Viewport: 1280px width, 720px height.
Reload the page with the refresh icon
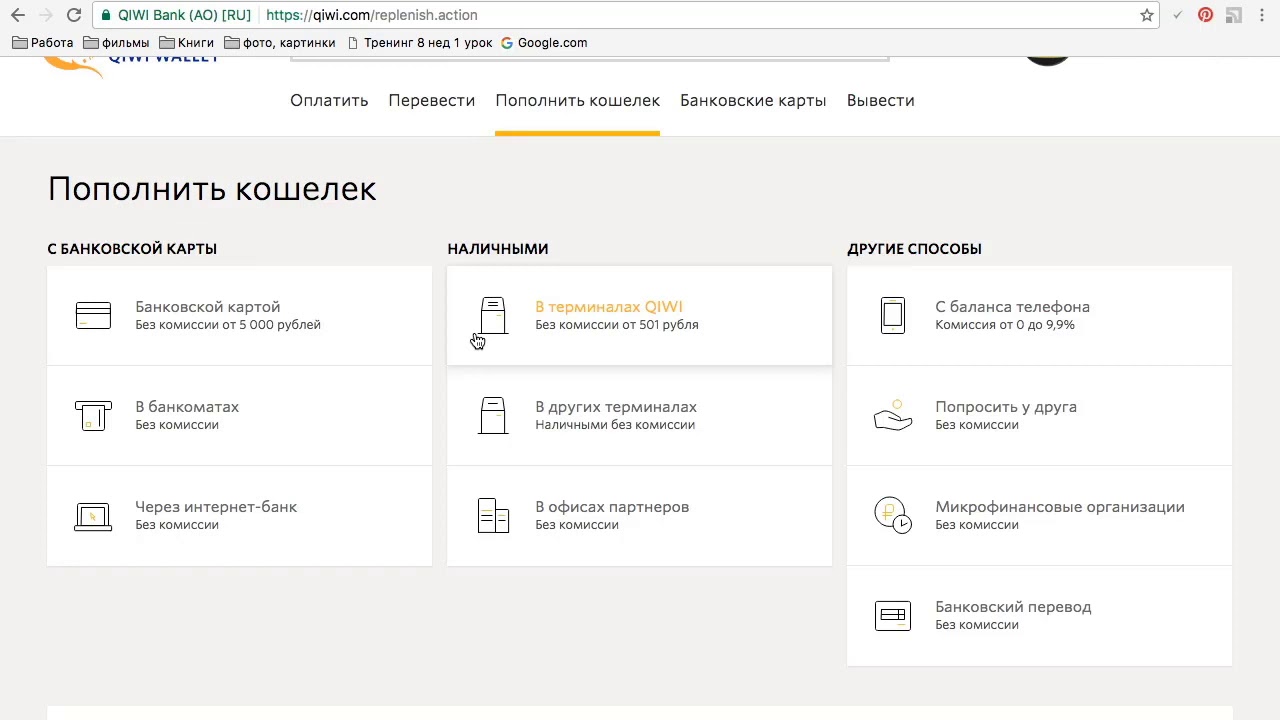point(73,15)
